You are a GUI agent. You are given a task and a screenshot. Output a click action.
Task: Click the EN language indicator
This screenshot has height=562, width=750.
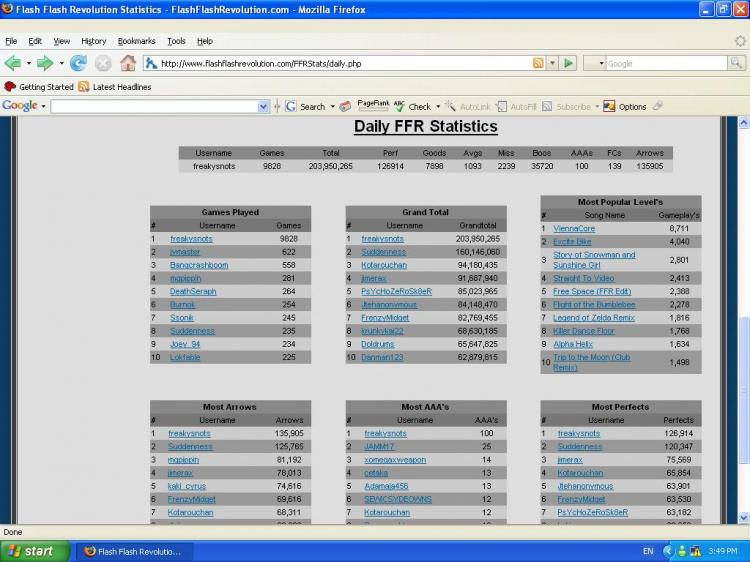click(x=648, y=551)
